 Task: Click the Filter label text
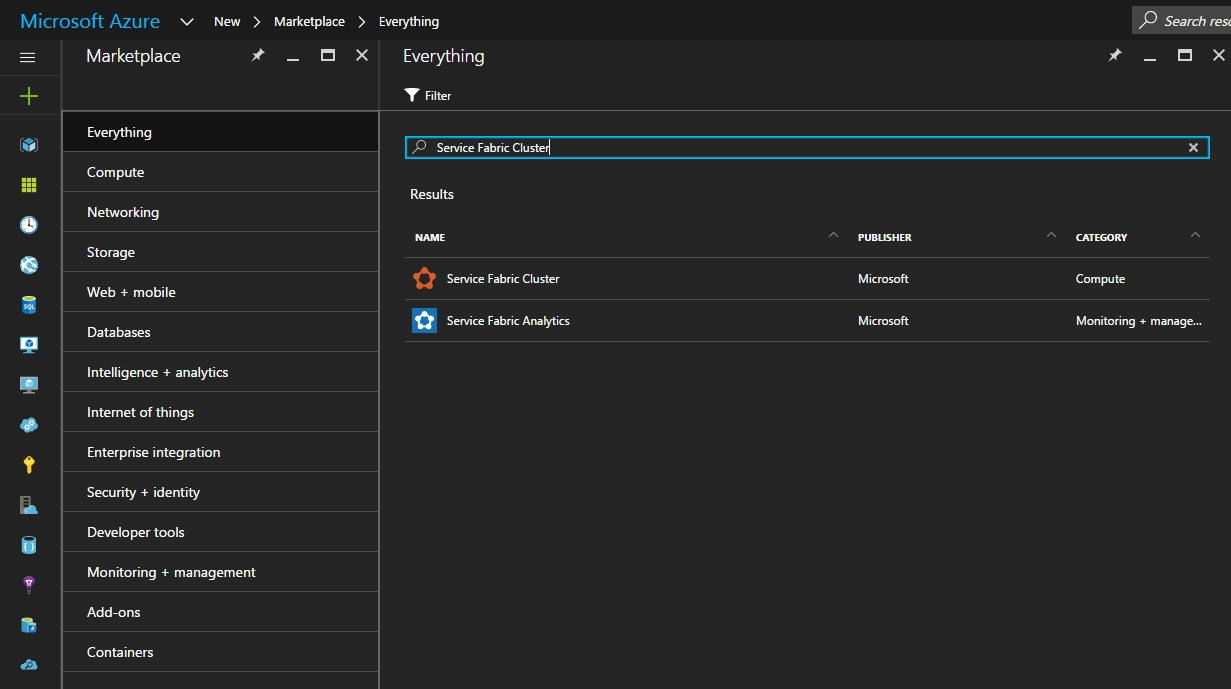coord(438,96)
